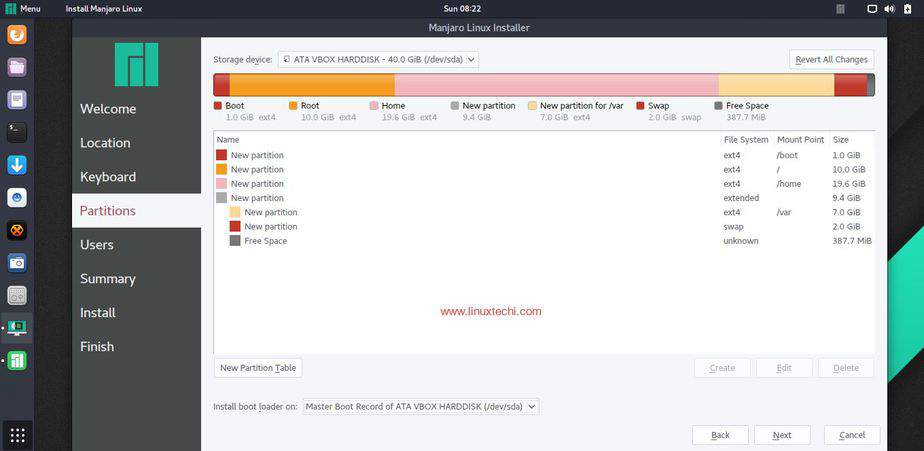Click the /boot mount point cell
The width and height of the screenshot is (924, 451).
[x=787, y=155]
